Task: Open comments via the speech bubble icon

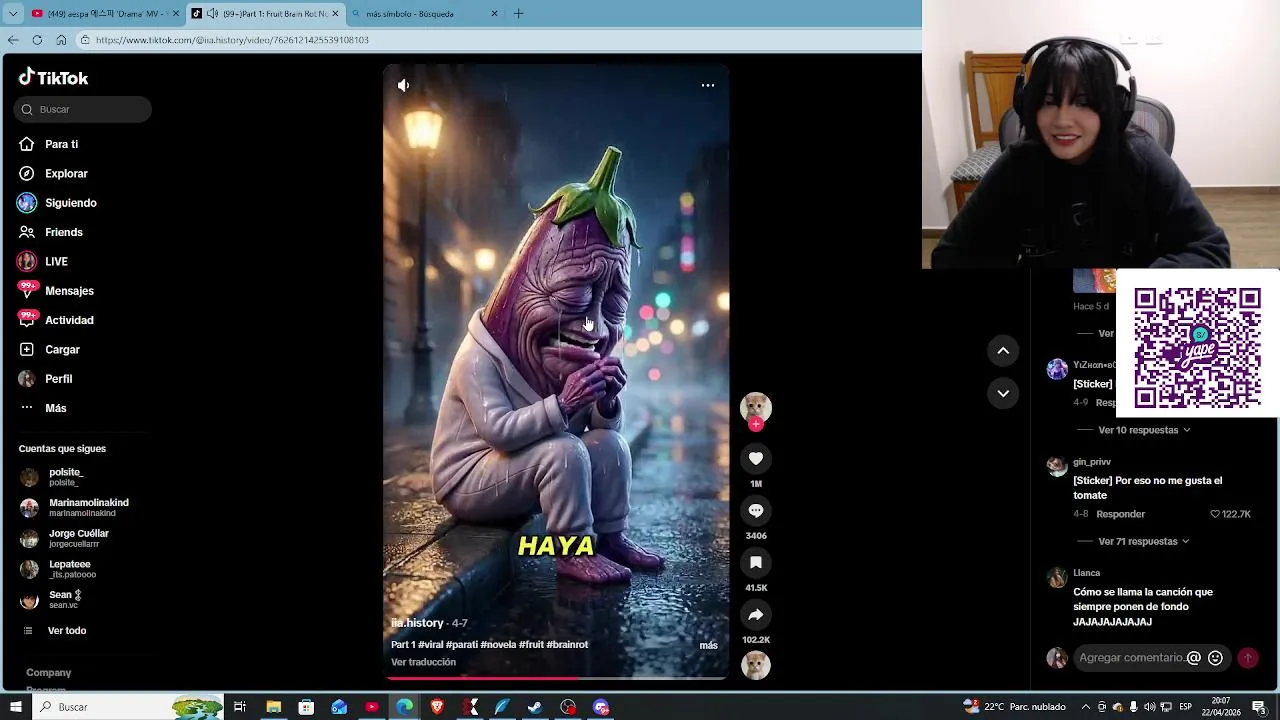Action: point(756,511)
